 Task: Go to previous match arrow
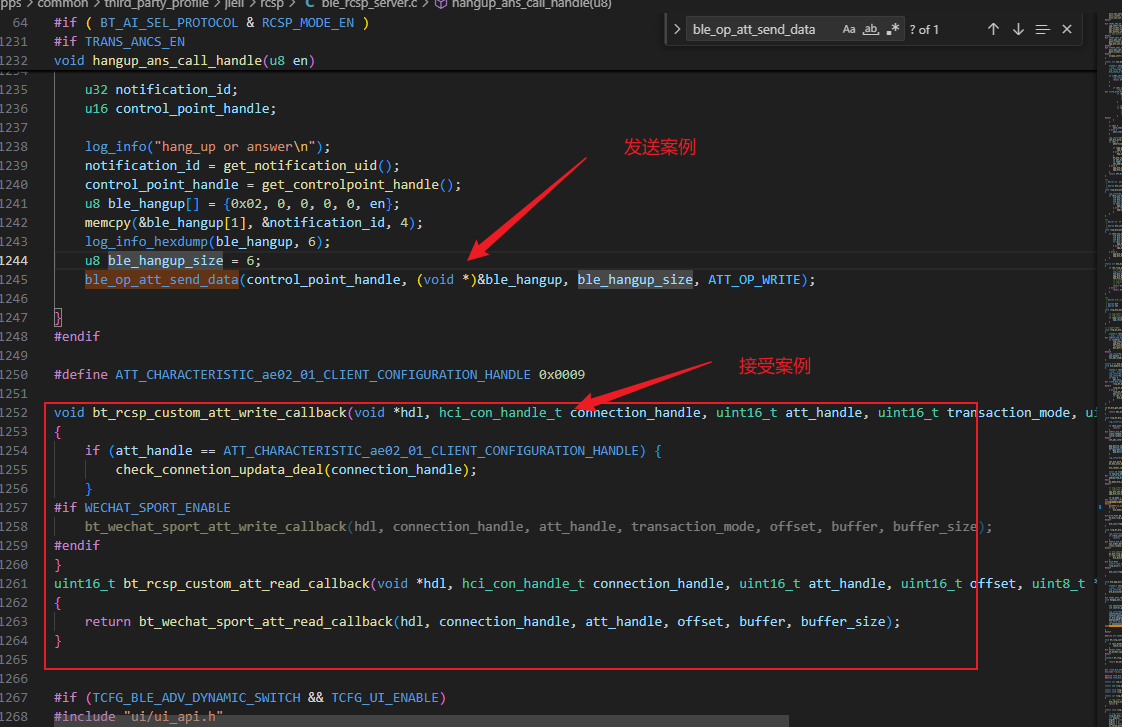(993, 29)
